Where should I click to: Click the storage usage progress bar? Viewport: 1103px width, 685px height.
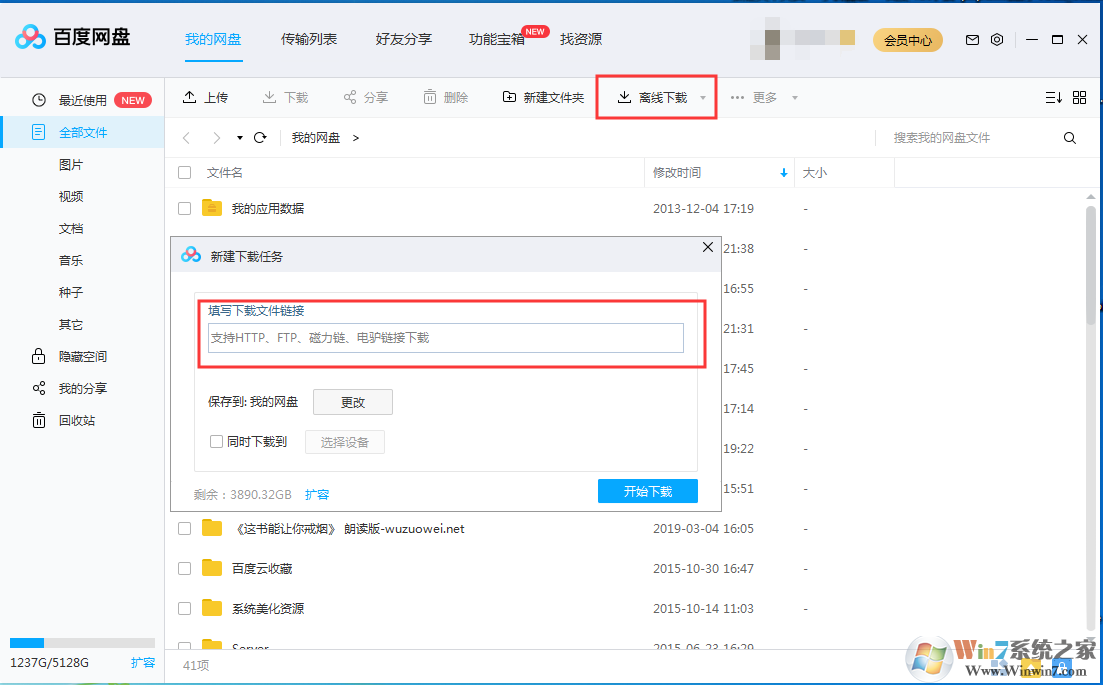82,643
